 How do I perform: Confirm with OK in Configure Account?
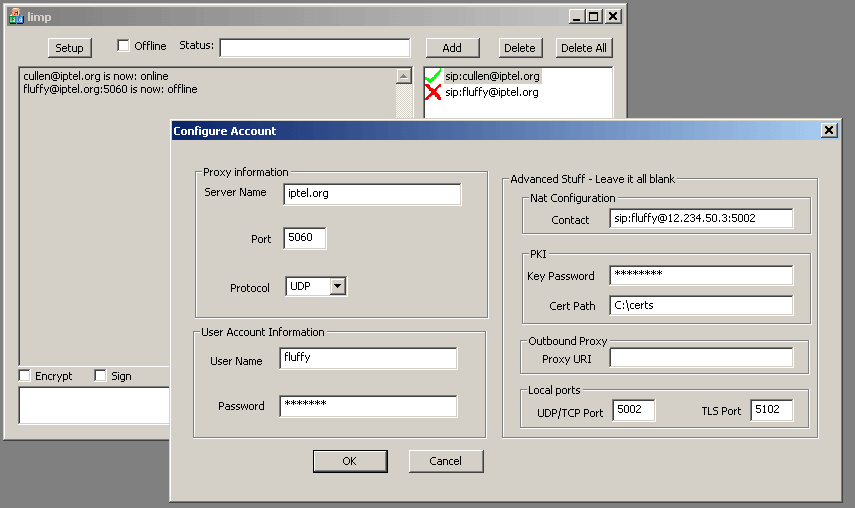coord(350,461)
